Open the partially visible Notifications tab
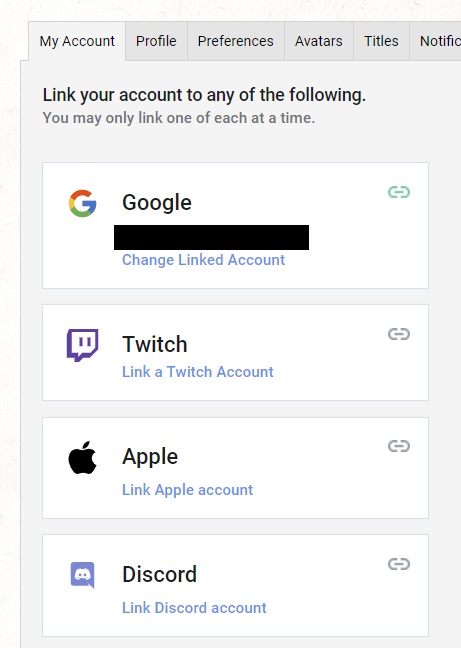The width and height of the screenshot is (461, 648). coord(435,41)
